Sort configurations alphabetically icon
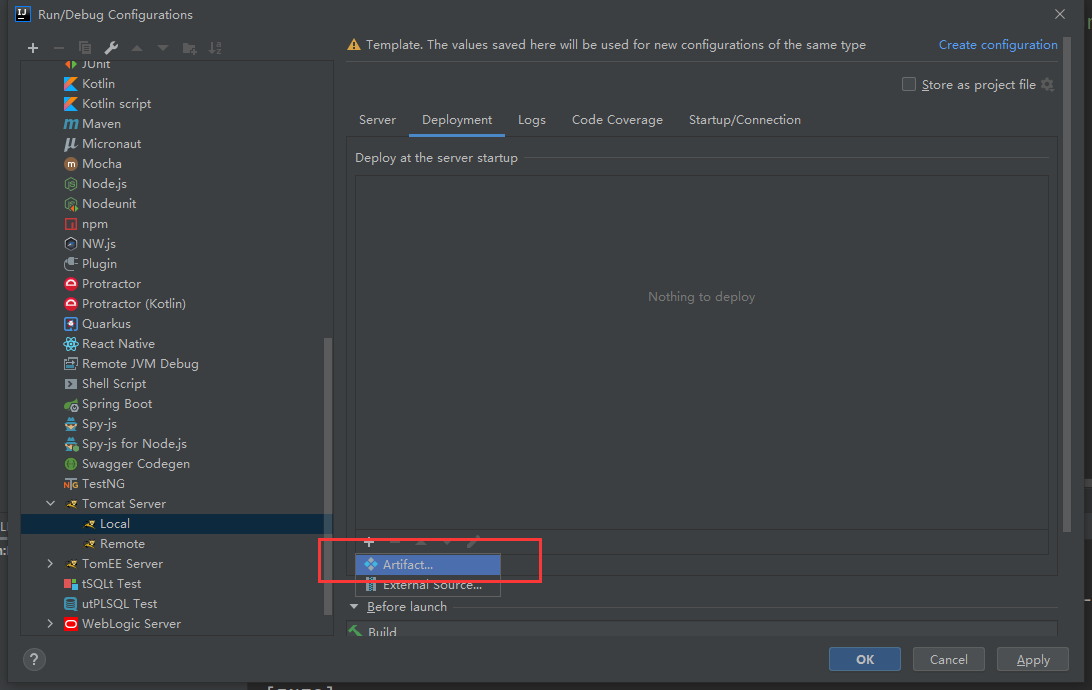Image resolution: width=1092 pixels, height=690 pixels. coord(215,48)
